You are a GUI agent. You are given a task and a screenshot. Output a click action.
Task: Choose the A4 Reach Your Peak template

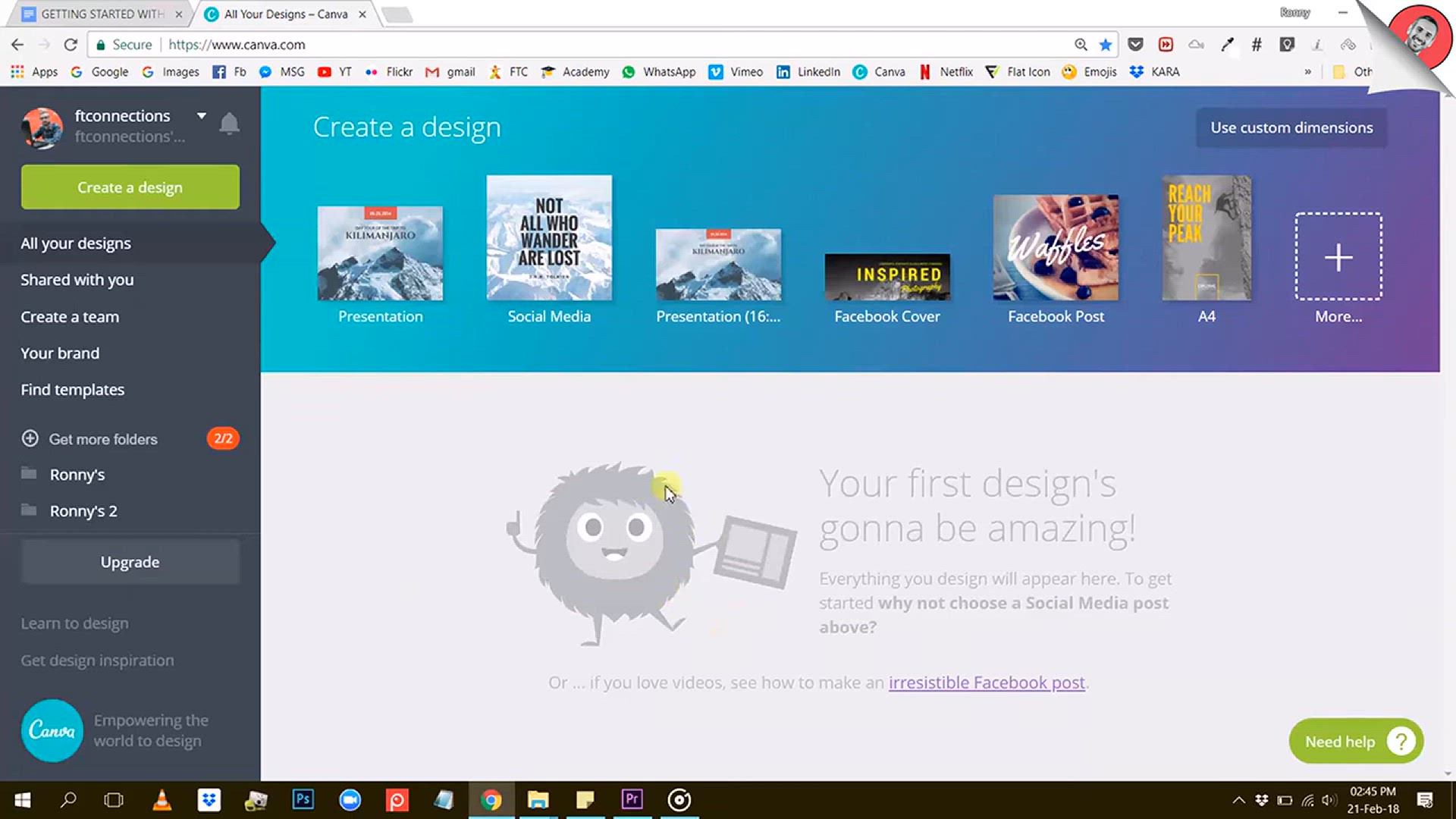click(1207, 238)
